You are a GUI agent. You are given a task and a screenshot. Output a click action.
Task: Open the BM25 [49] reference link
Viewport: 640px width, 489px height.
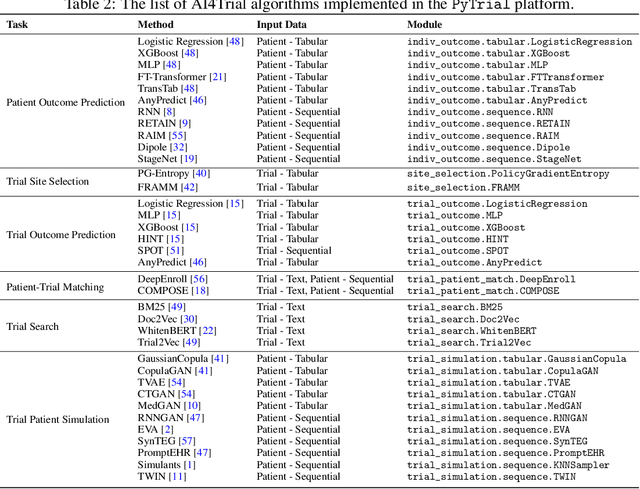[x=175, y=307]
